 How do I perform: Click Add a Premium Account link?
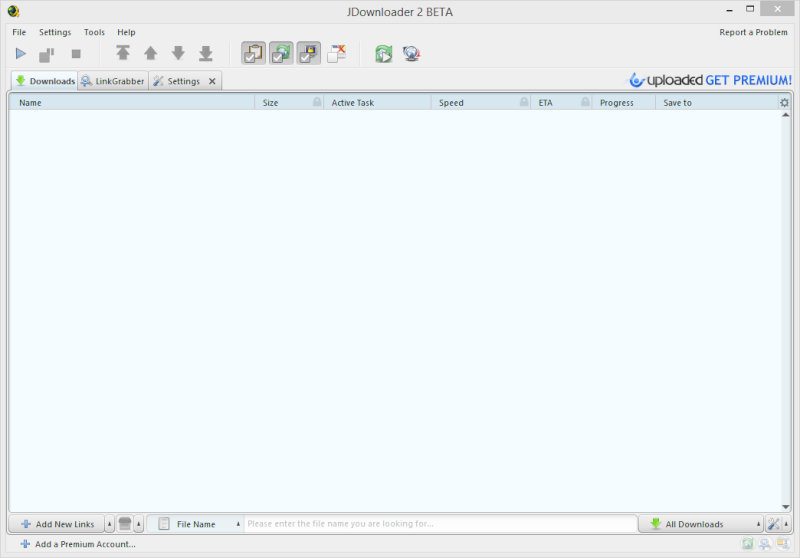click(78, 544)
